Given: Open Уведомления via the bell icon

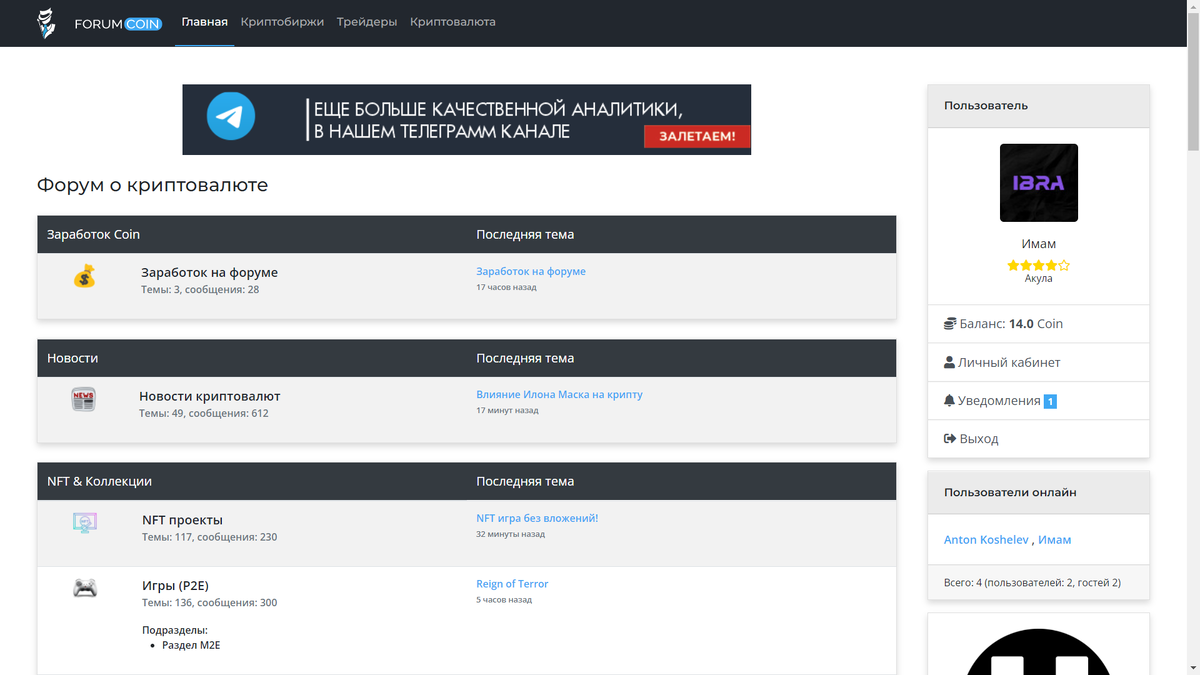Looking at the screenshot, I should pyautogui.click(x=949, y=401).
